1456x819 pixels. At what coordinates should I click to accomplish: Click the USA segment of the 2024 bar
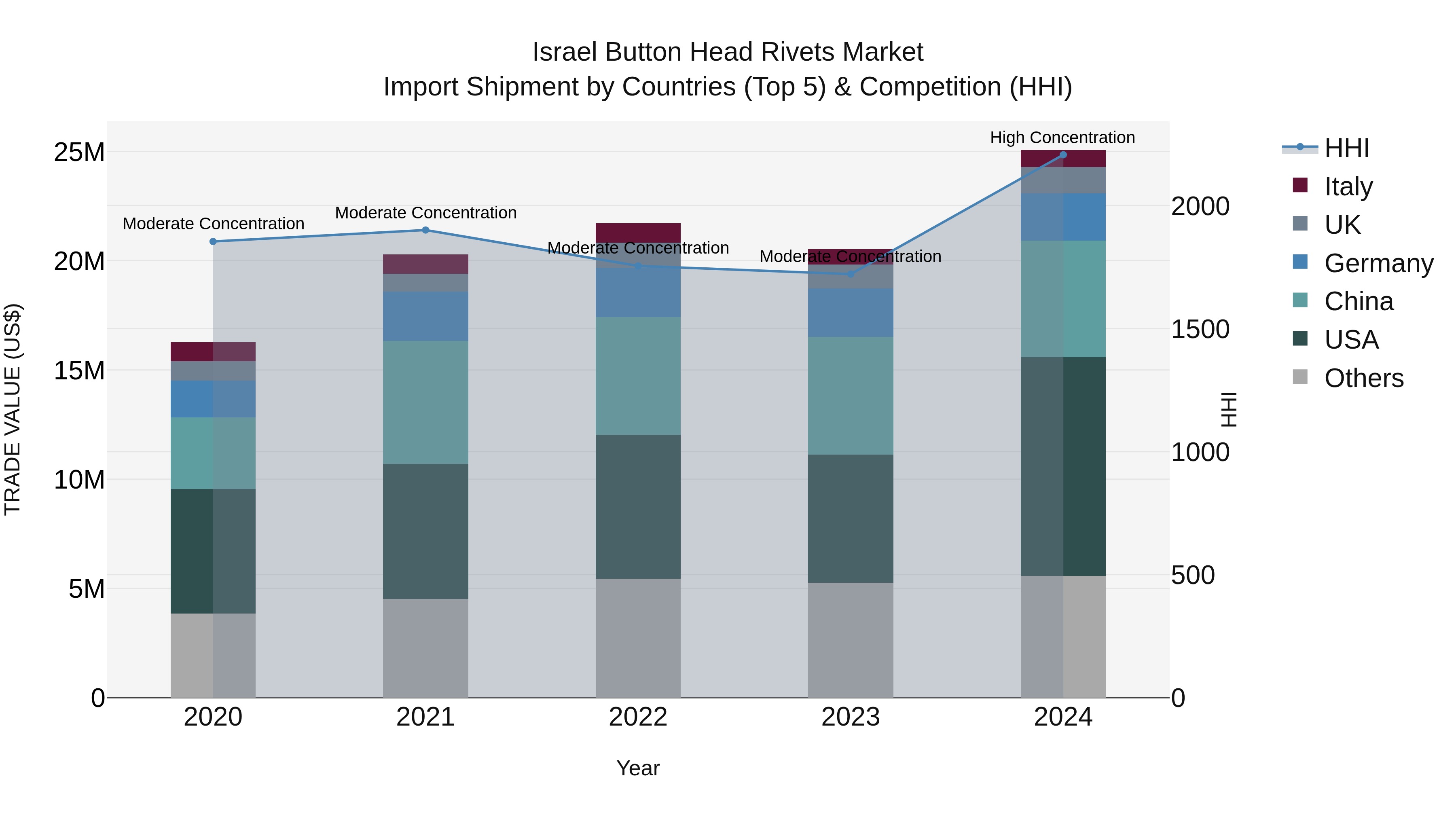point(1063,466)
